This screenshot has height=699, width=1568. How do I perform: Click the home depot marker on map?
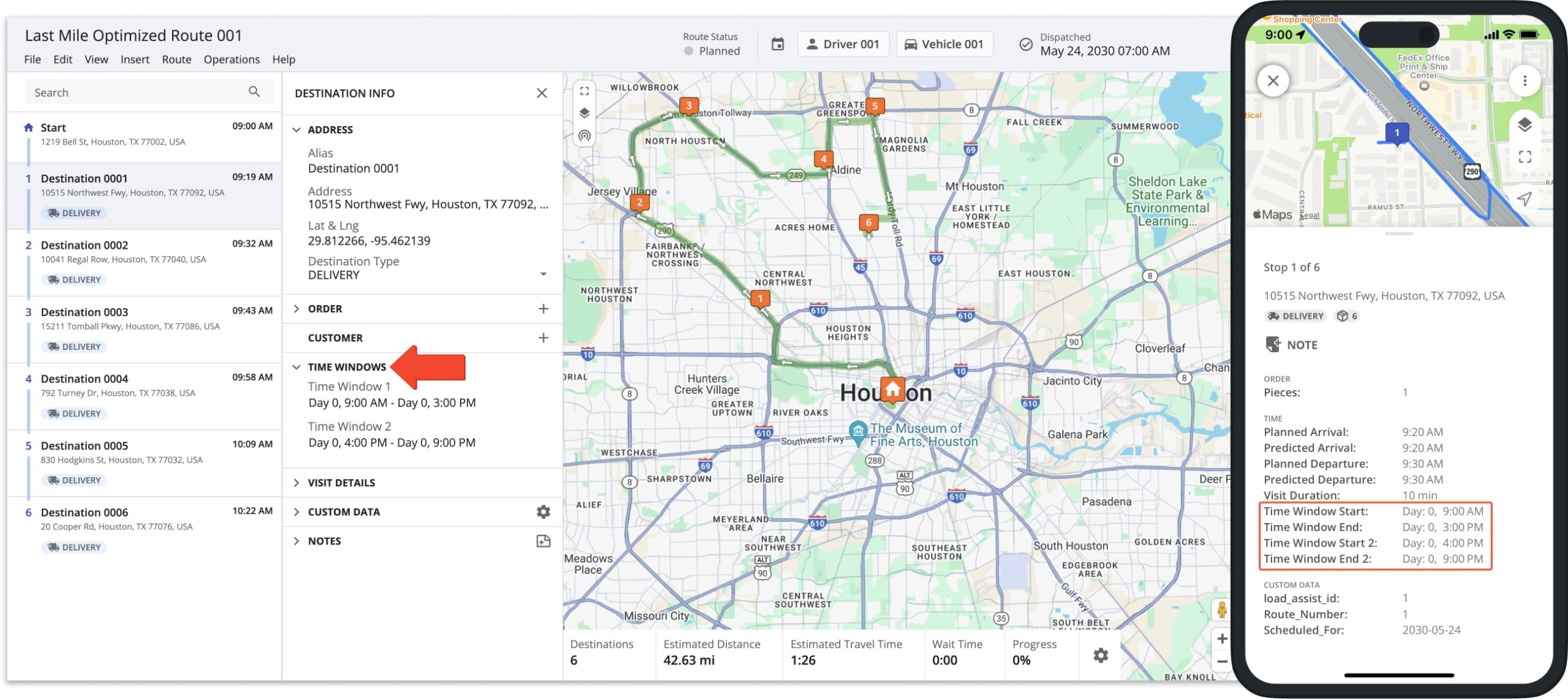point(892,389)
